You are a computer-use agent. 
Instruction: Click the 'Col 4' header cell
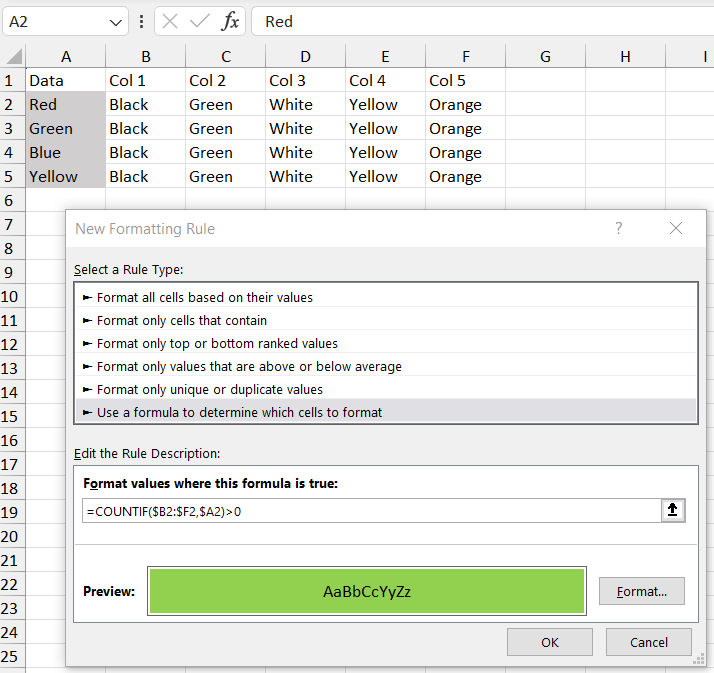(x=386, y=81)
